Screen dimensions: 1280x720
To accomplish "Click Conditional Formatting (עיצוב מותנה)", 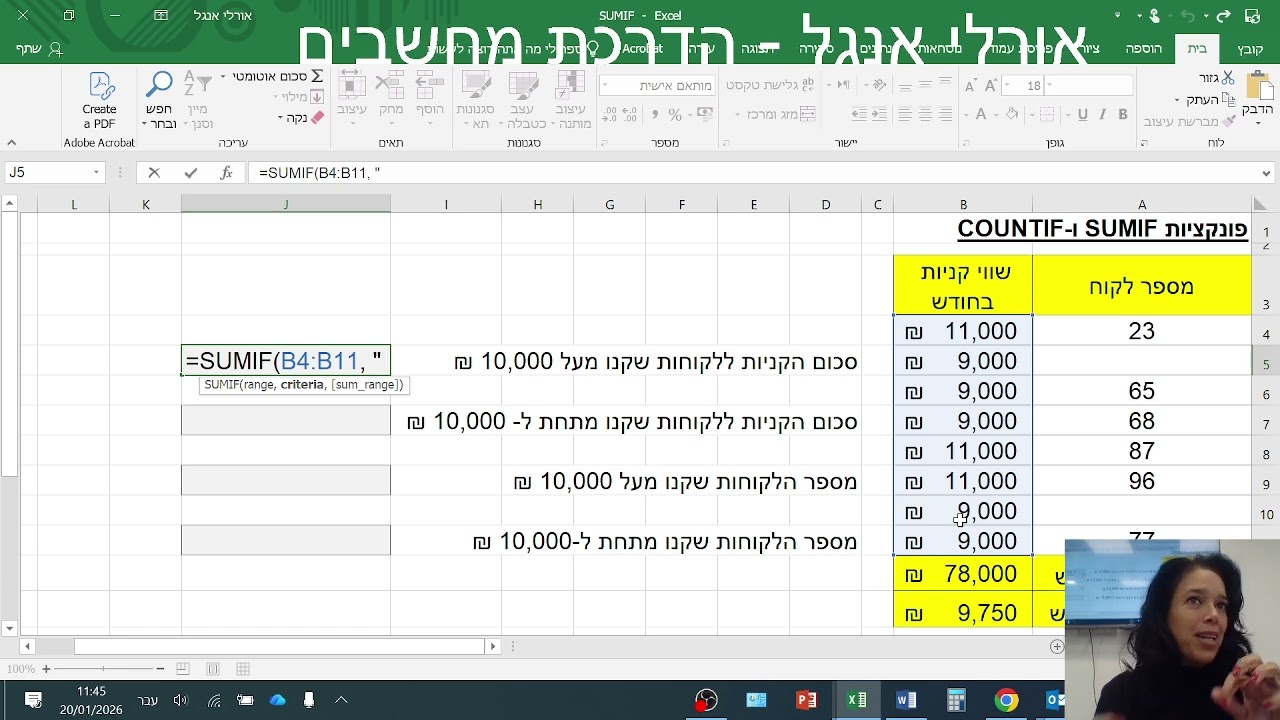I will pyautogui.click(x=571, y=100).
